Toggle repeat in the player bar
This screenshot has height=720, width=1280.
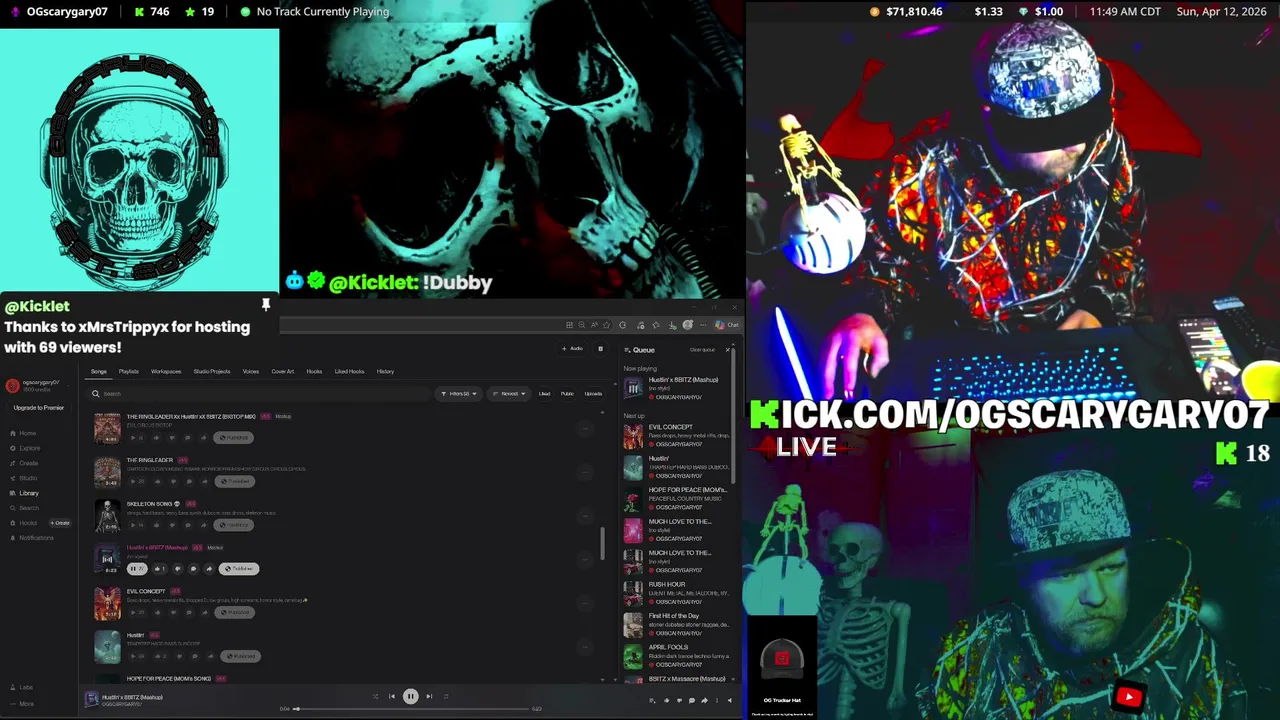[446, 696]
